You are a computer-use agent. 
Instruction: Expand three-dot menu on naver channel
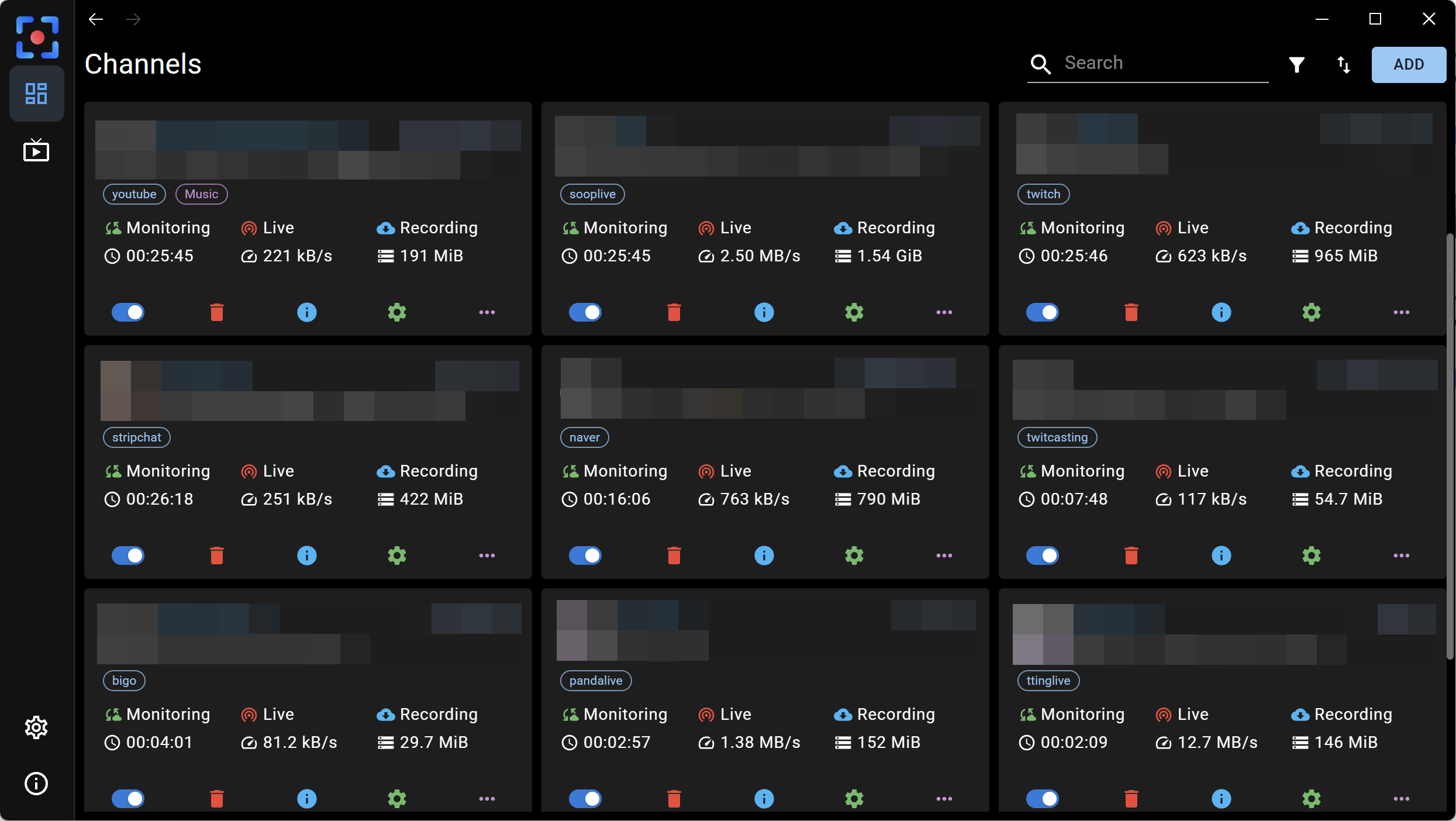pyautogui.click(x=944, y=556)
